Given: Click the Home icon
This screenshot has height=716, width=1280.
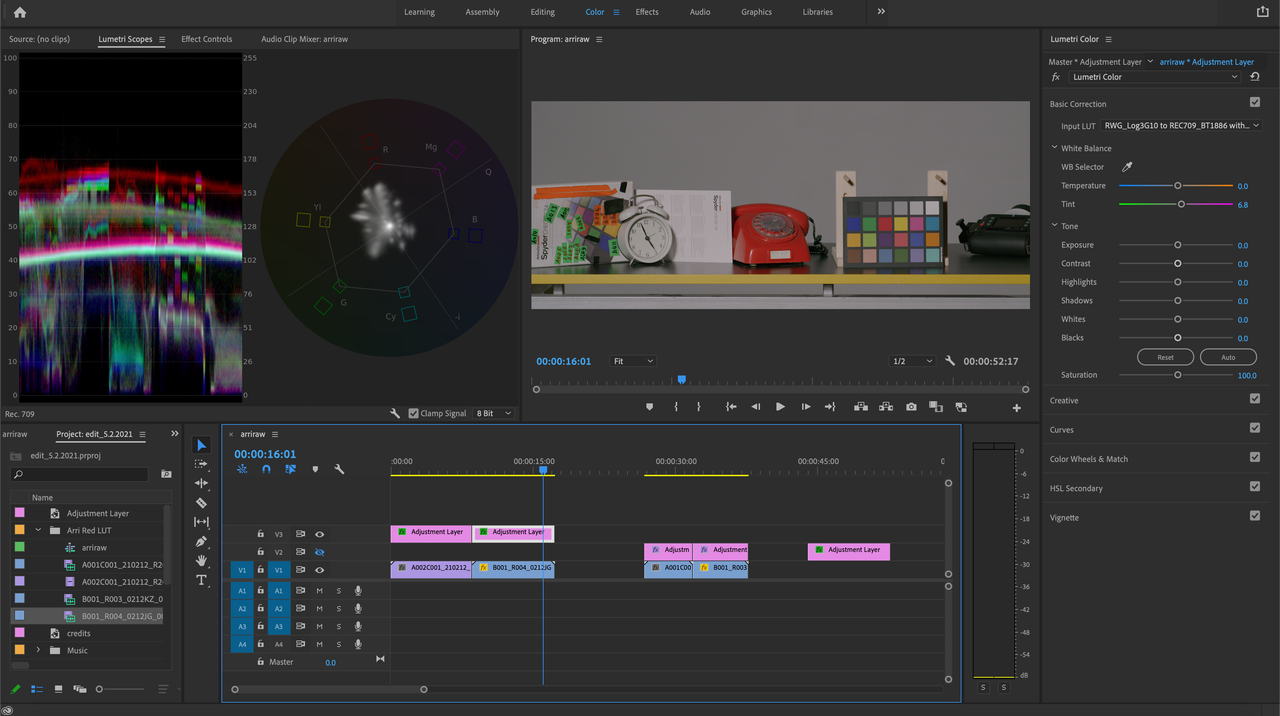Looking at the screenshot, I should click(x=20, y=12).
